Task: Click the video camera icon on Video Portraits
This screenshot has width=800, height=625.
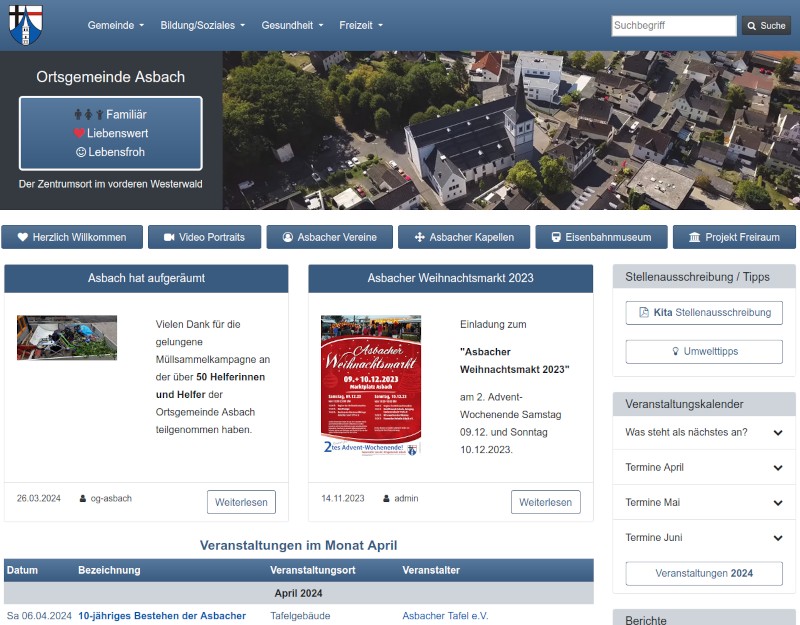Action: 169,237
